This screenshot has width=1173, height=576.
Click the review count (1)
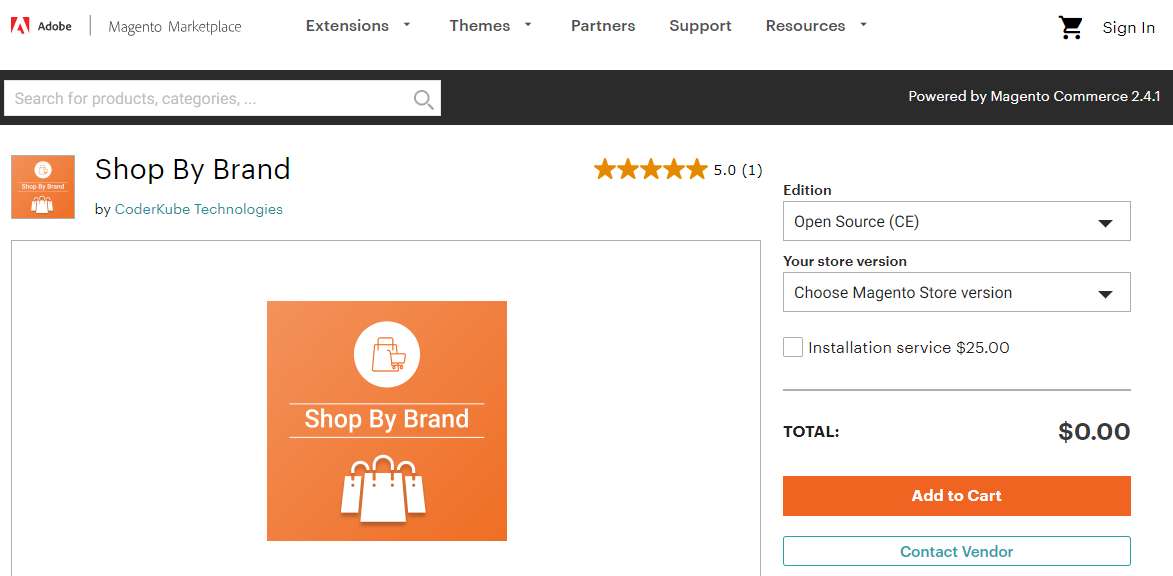[752, 171]
